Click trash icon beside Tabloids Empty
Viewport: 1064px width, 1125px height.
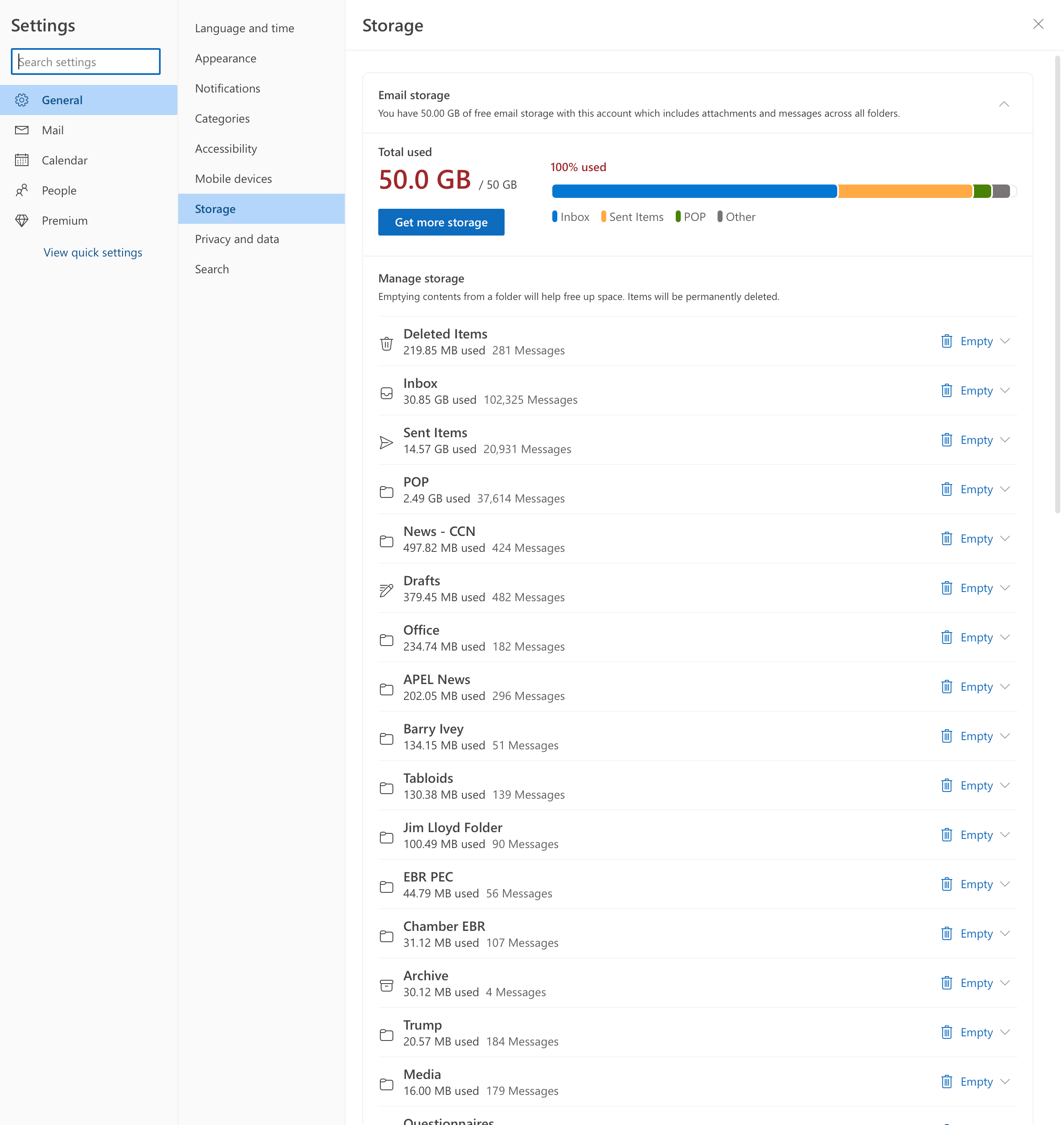946,785
